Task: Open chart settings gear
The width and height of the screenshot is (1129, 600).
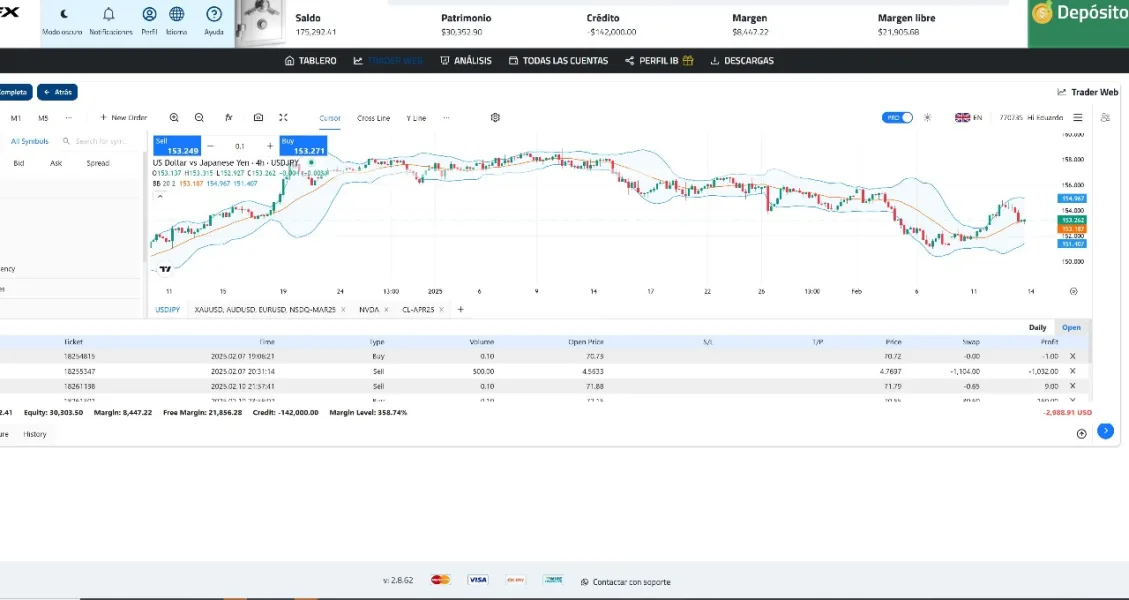Action: point(495,118)
